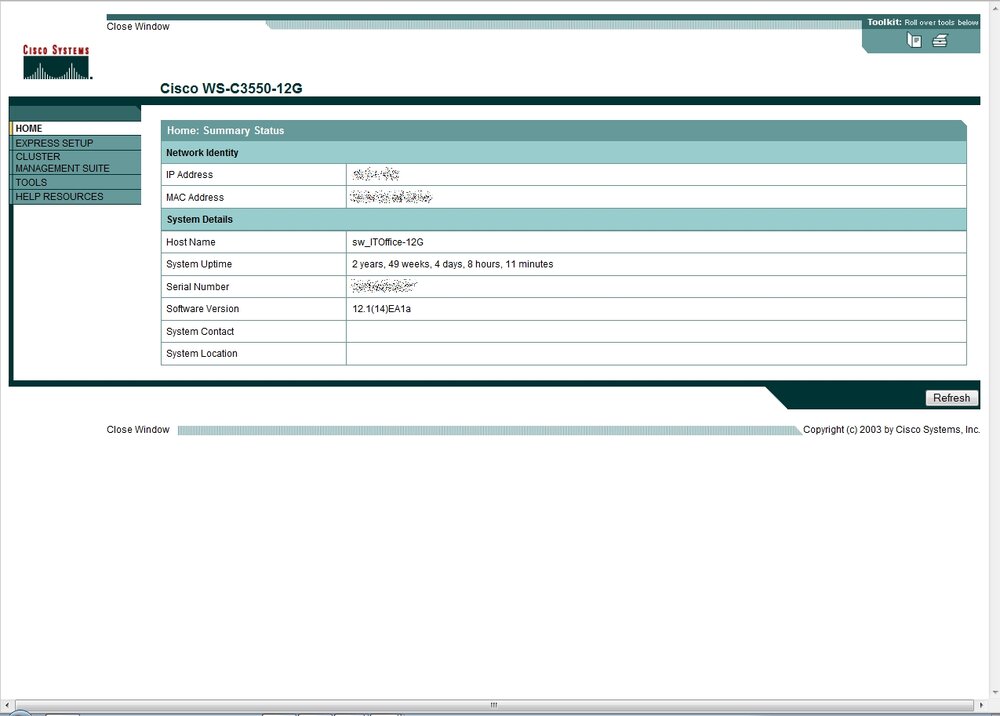Click software version value '12.1(14)EA1a'
The image size is (1000, 716).
(x=381, y=309)
